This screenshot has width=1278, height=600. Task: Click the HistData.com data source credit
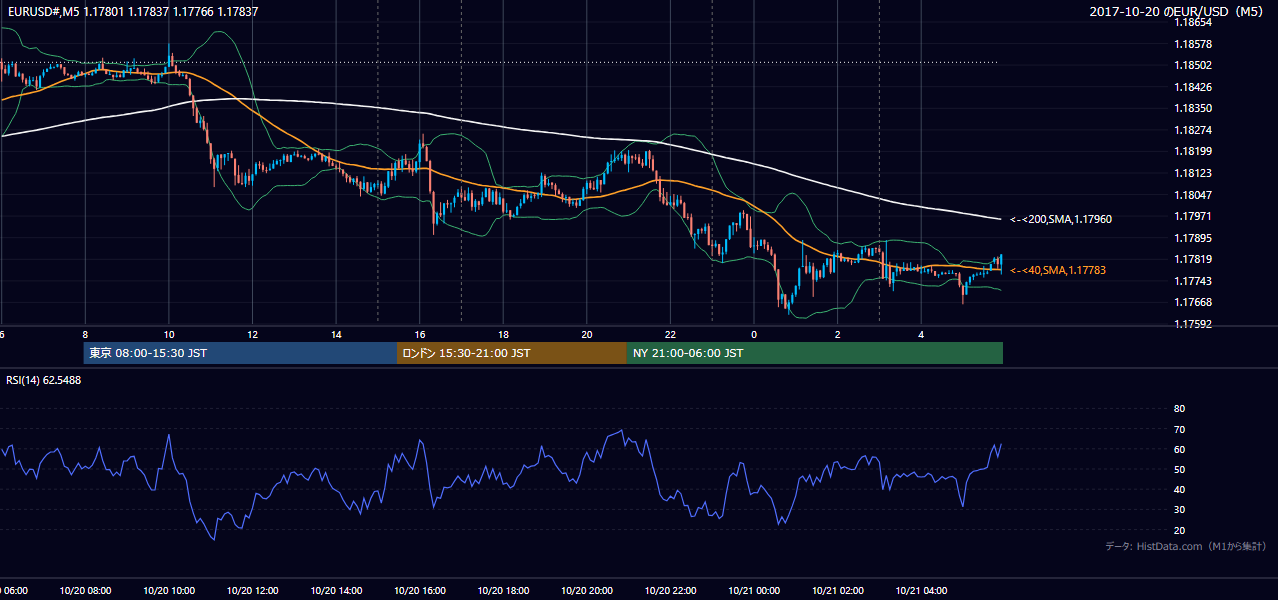(x=1185, y=547)
